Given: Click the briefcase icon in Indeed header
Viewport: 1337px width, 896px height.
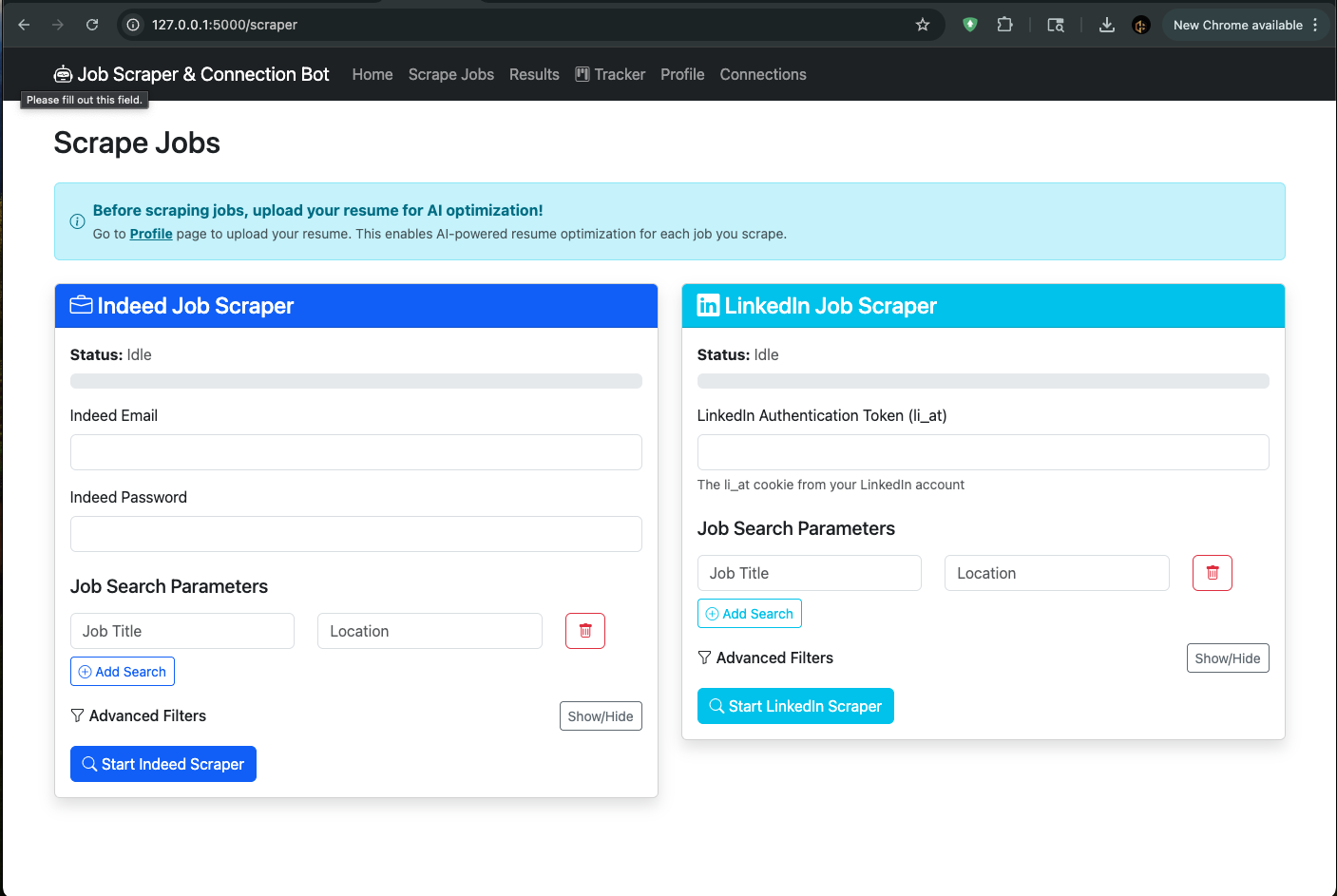Looking at the screenshot, I should click(82, 305).
